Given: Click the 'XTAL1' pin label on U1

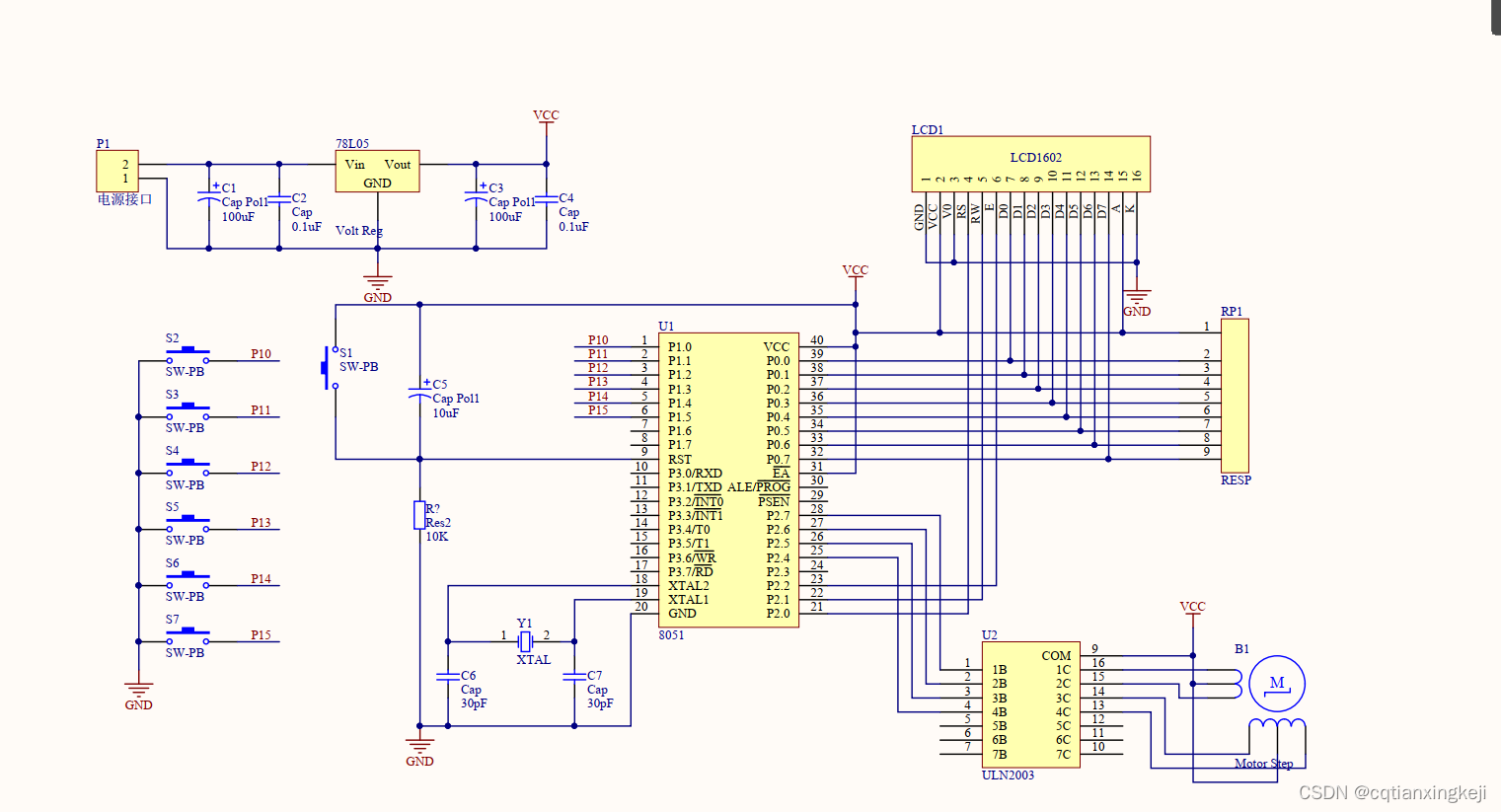Looking at the screenshot, I should click(689, 600).
